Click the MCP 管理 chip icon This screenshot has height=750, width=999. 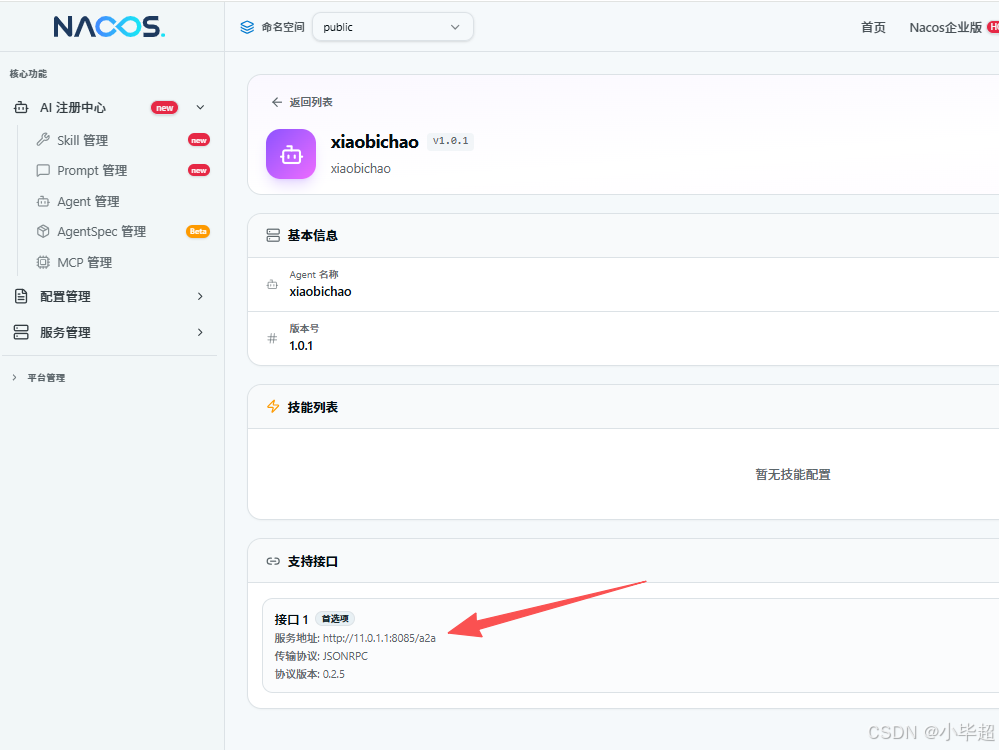pos(43,263)
